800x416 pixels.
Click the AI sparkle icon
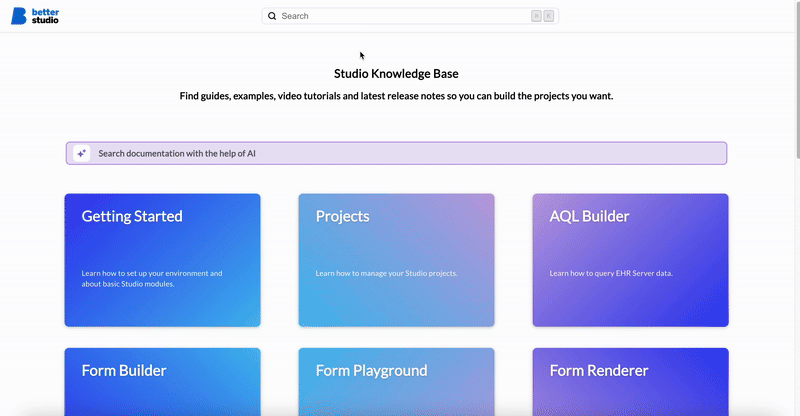point(81,153)
